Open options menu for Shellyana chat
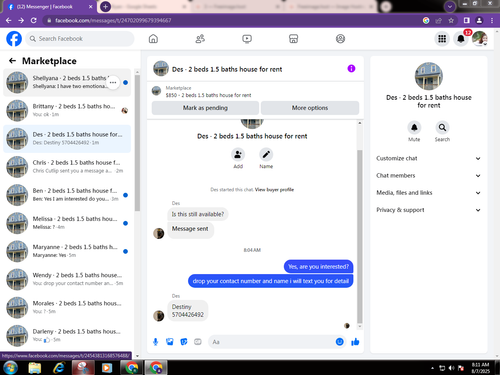The height and width of the screenshot is (375, 500). click(x=113, y=82)
